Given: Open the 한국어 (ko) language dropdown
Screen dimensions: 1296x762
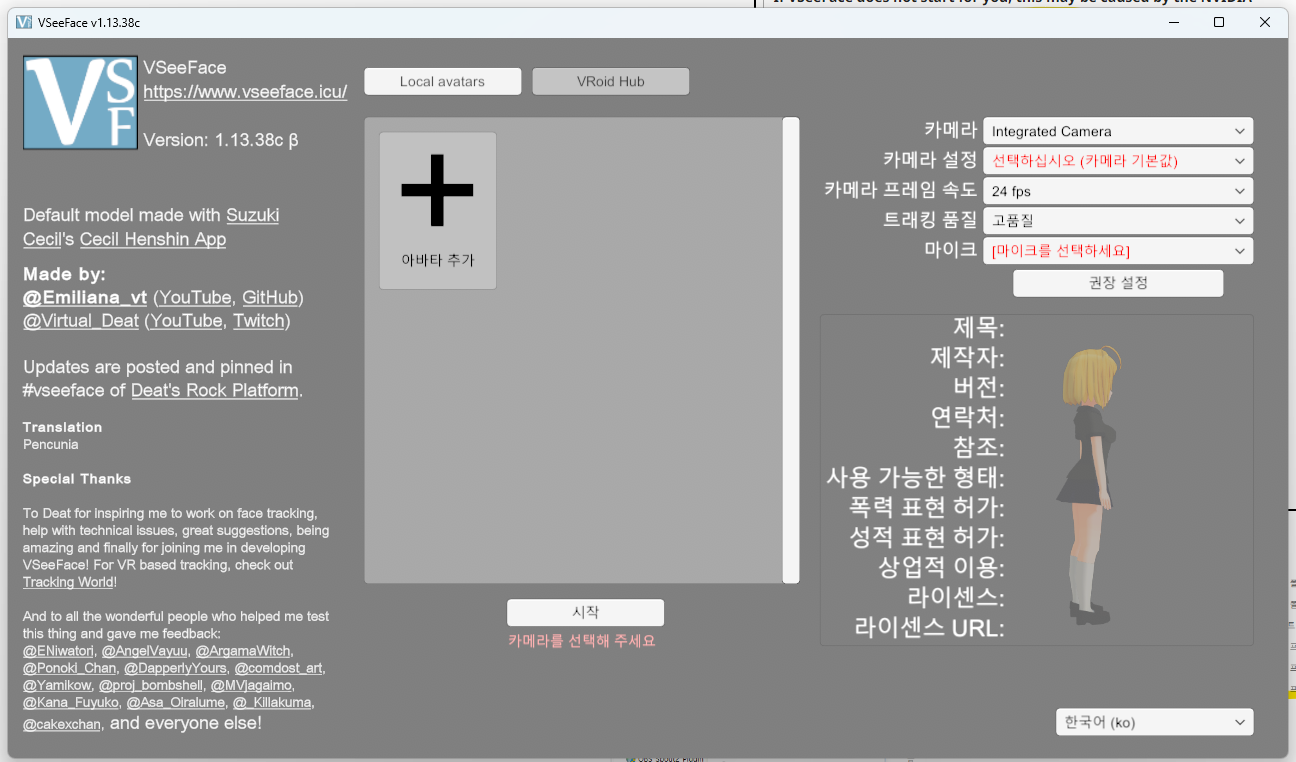Looking at the screenshot, I should pos(1155,722).
